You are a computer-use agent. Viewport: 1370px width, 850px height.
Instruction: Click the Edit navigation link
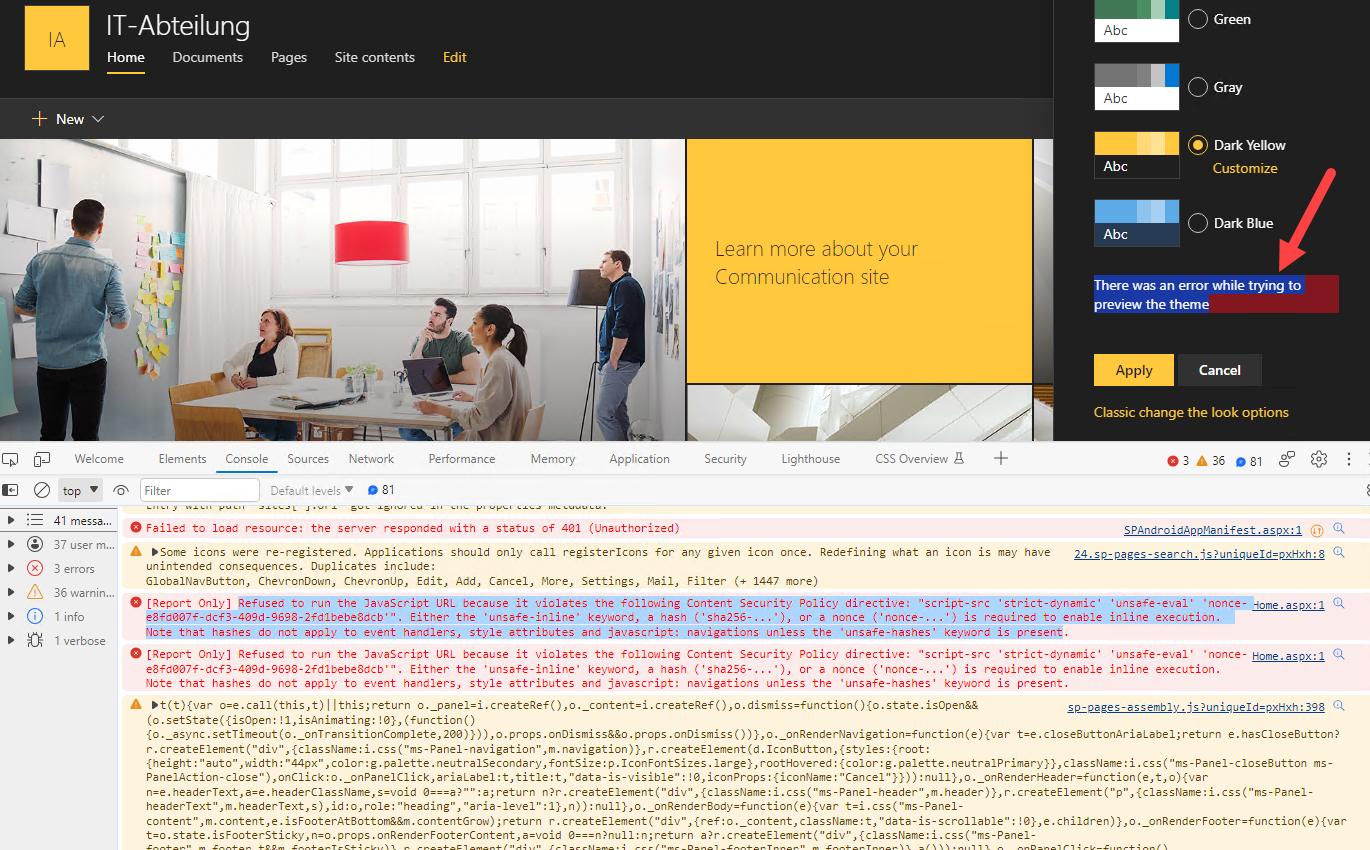455,57
